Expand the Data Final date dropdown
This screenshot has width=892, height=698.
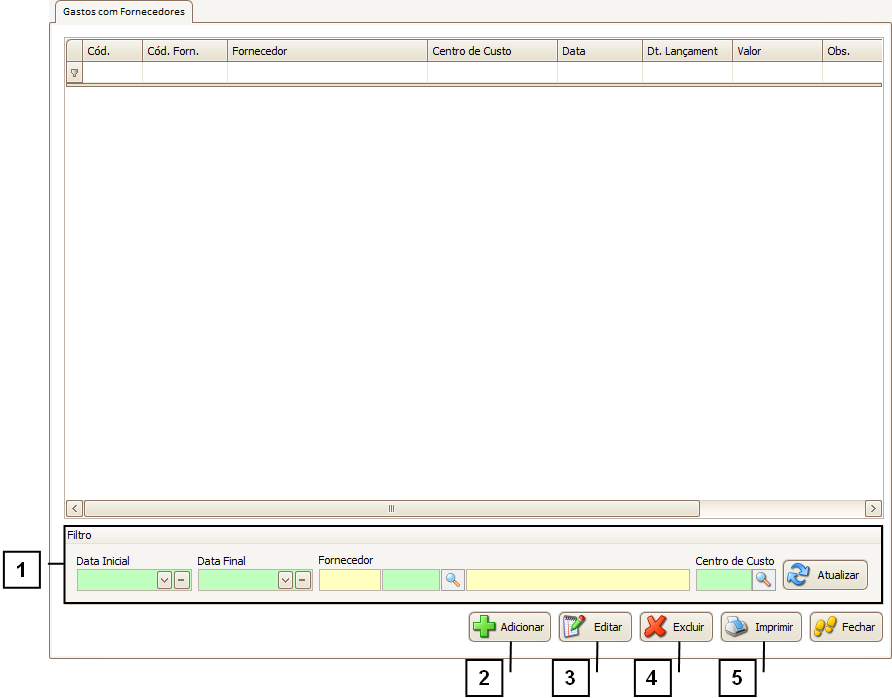coord(285,580)
